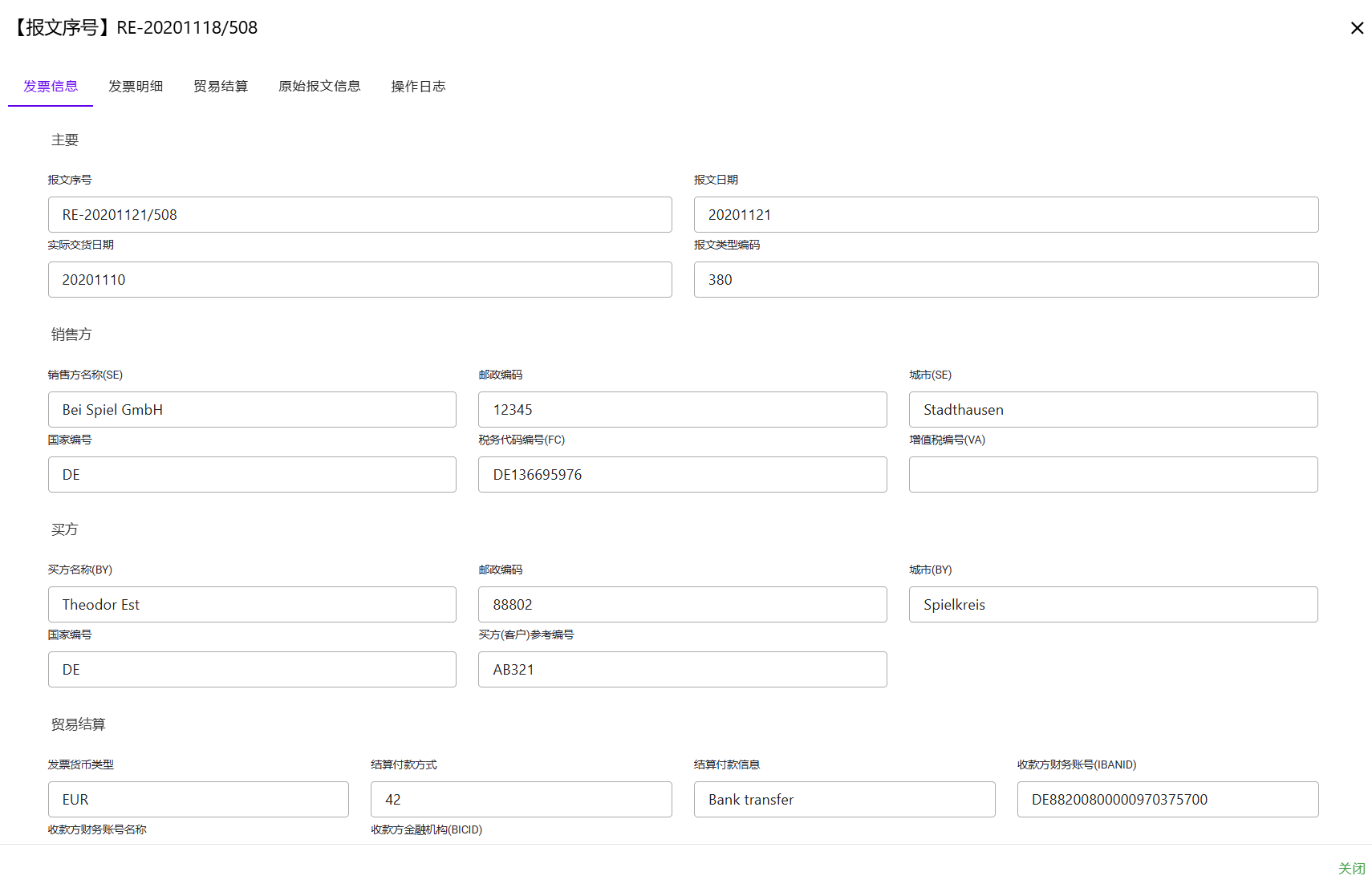Click the IBAN field DE88200800000970375700
The image size is (1372, 880).
click(x=1167, y=800)
